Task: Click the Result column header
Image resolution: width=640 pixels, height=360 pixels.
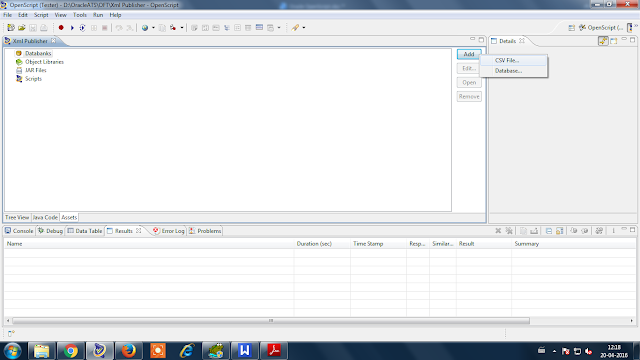Action: 484,244
